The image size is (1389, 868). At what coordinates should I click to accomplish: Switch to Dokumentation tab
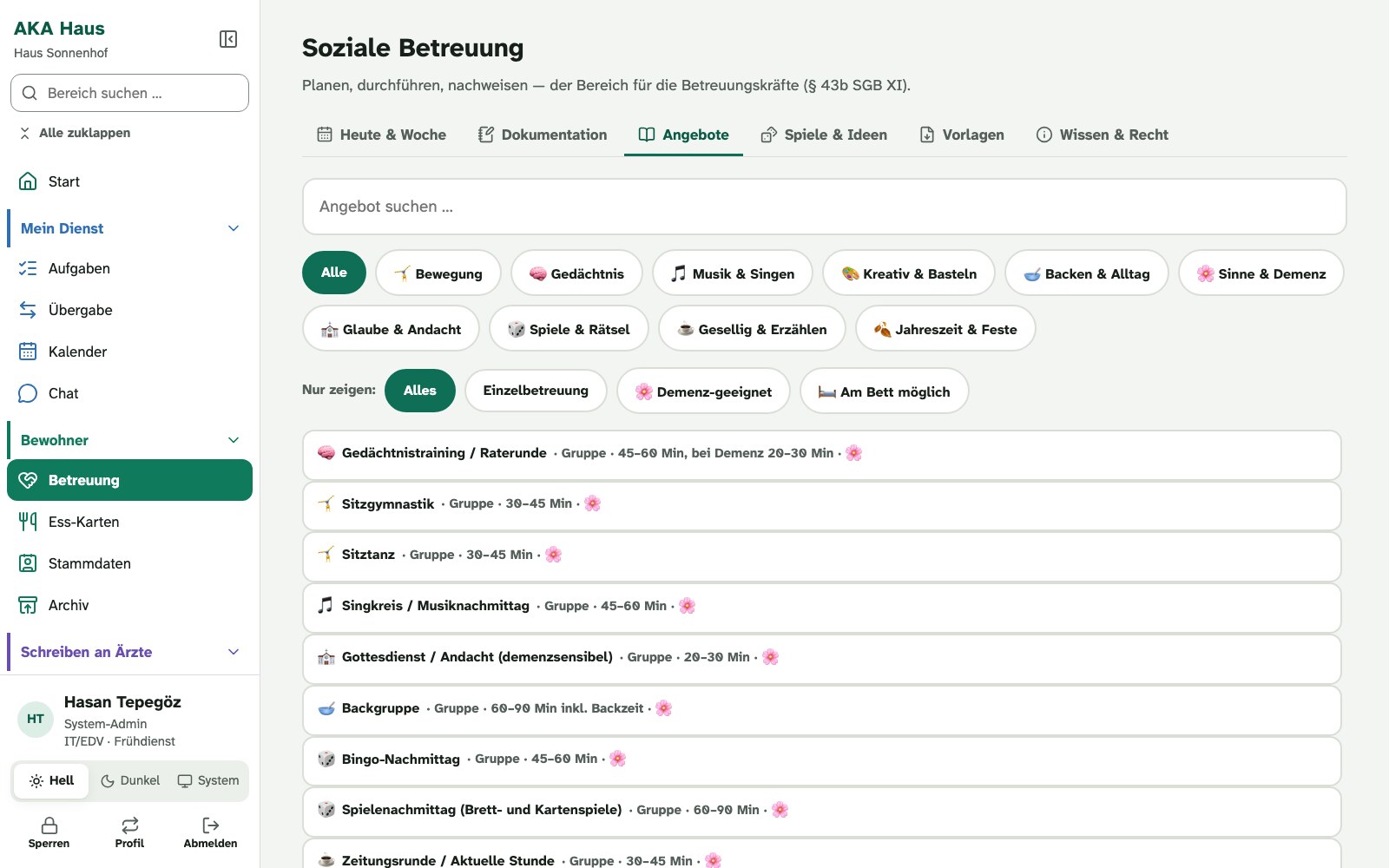click(x=543, y=135)
